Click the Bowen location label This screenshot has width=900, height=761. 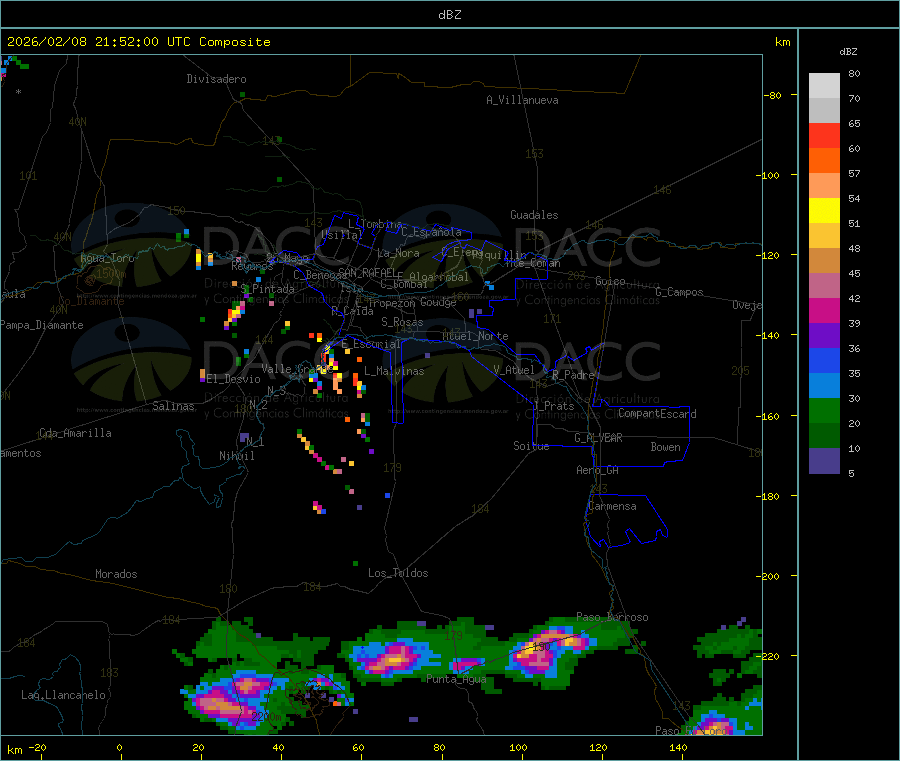point(665,447)
